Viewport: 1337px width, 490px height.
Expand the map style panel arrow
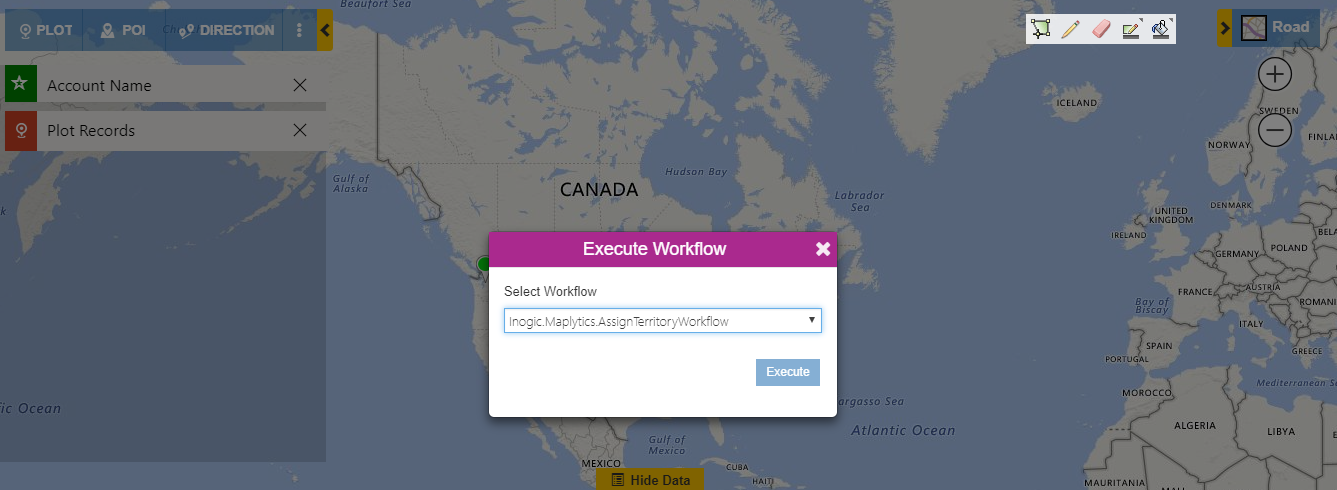click(x=1224, y=29)
